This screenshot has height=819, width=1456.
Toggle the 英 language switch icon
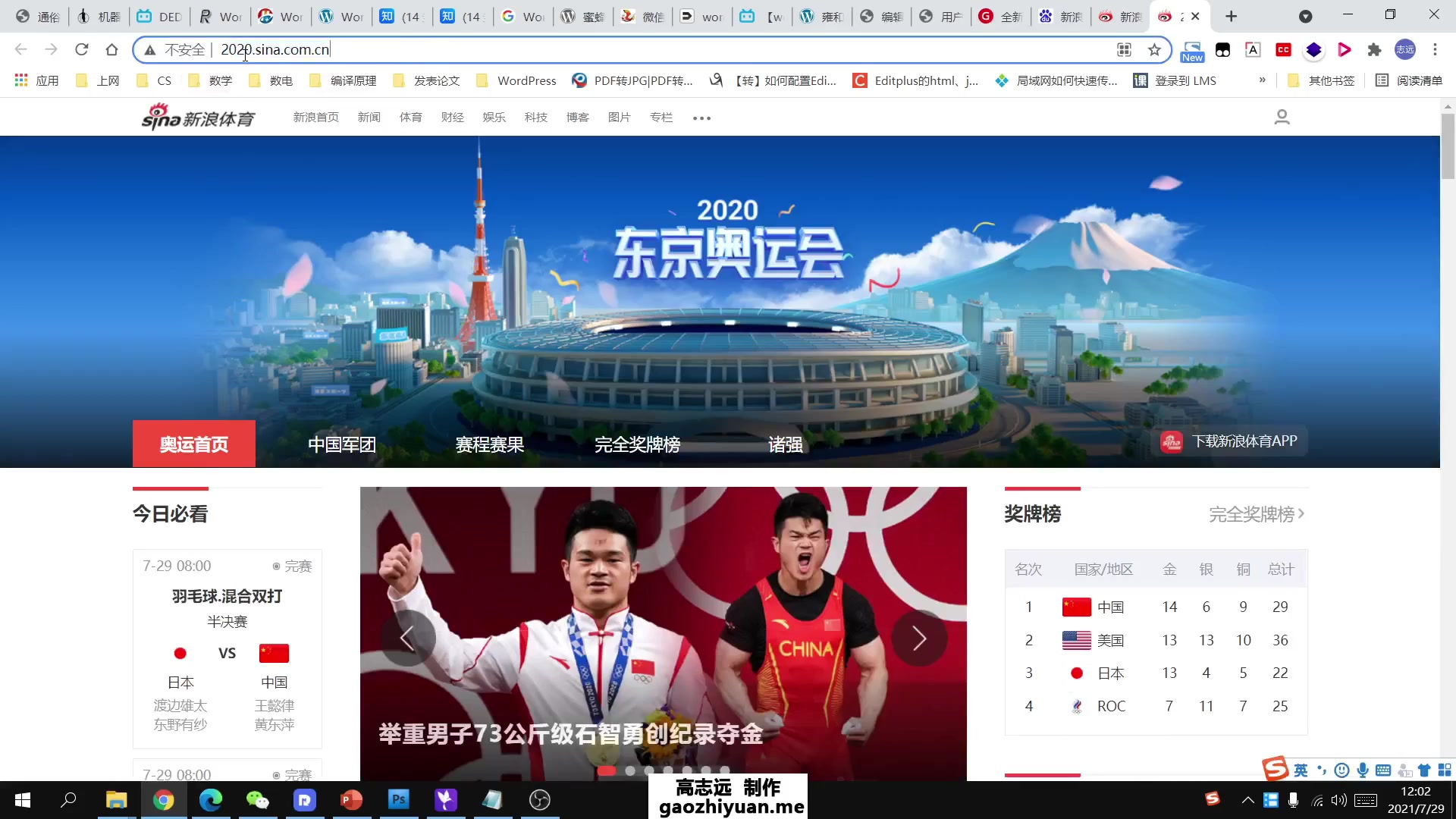tap(1298, 769)
